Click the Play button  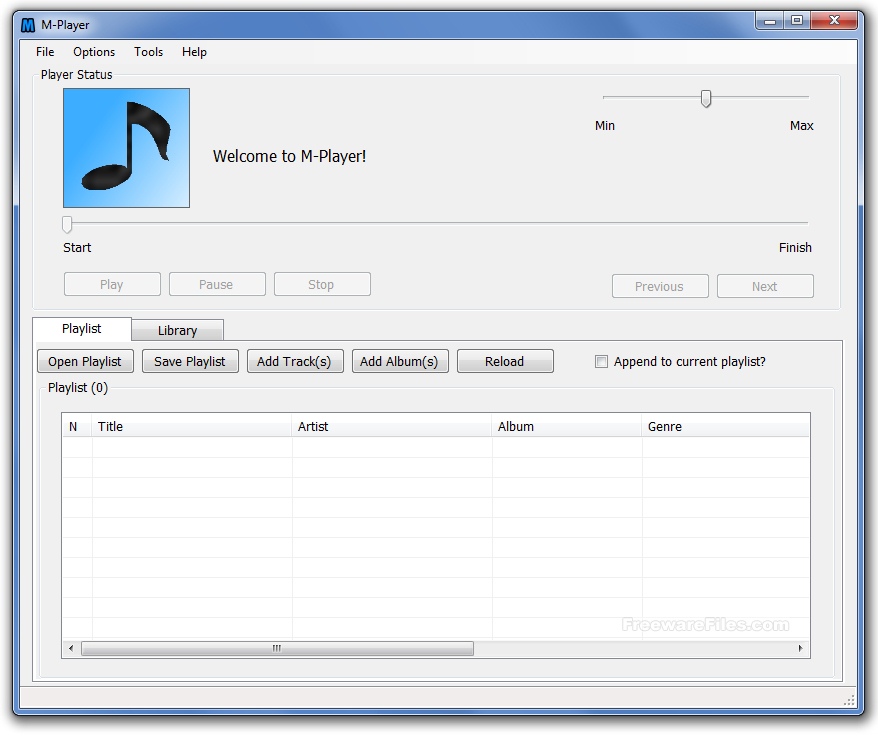(x=112, y=284)
